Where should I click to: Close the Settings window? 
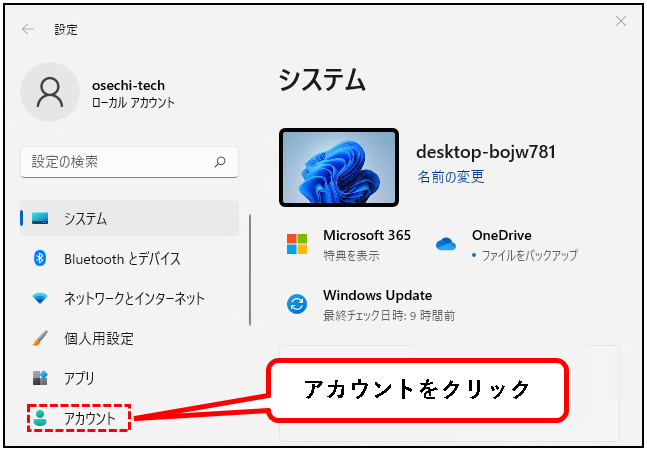point(621,21)
